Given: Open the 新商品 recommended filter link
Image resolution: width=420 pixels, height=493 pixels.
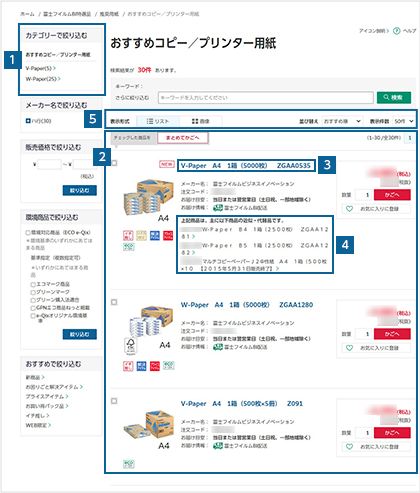Looking at the screenshot, I should pos(35,377).
